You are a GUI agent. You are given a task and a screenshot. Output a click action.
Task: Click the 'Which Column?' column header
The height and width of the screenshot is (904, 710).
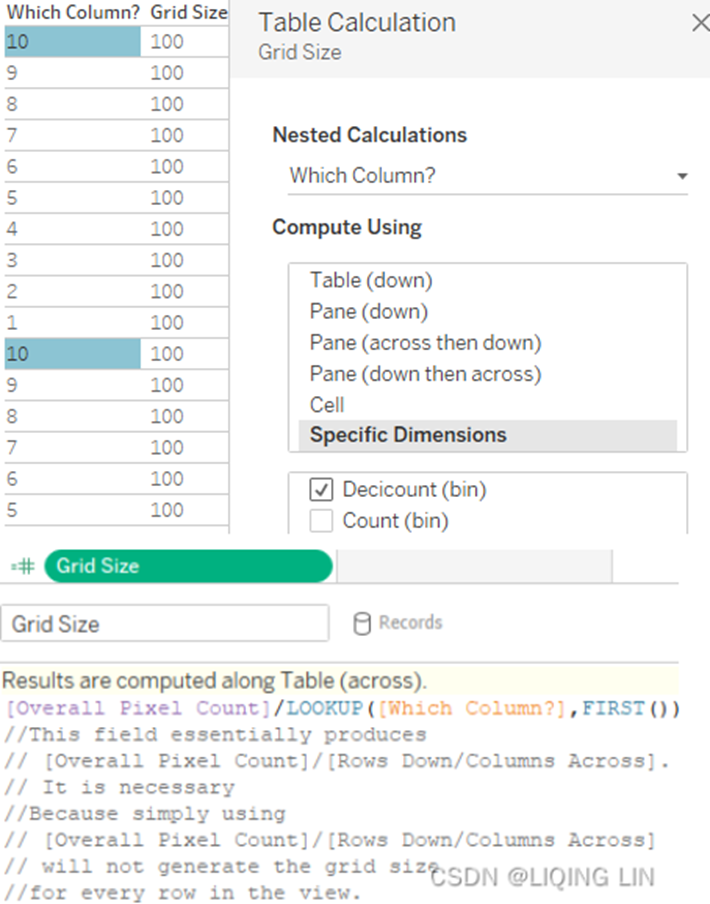[73, 12]
